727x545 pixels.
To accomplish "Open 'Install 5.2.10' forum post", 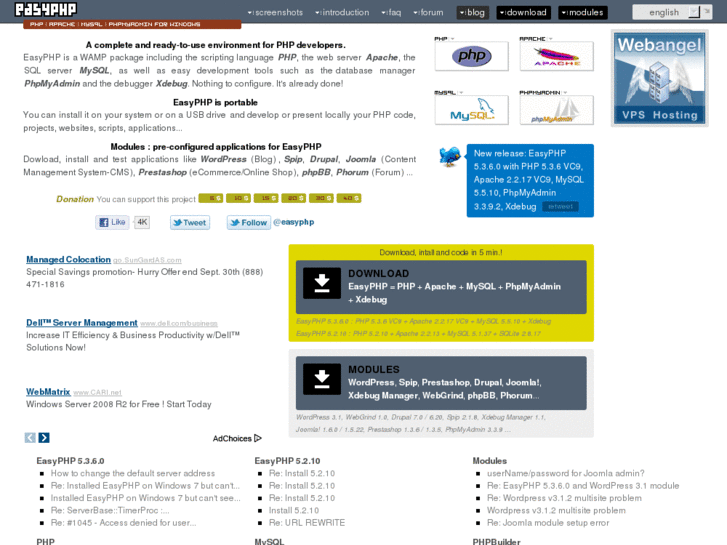I will coord(294,510).
